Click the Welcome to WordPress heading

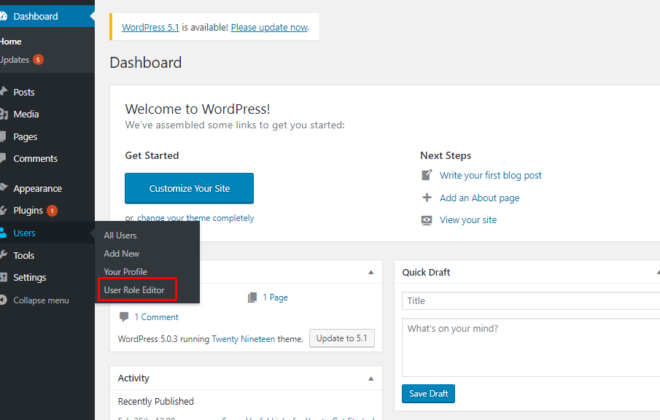[x=197, y=109]
